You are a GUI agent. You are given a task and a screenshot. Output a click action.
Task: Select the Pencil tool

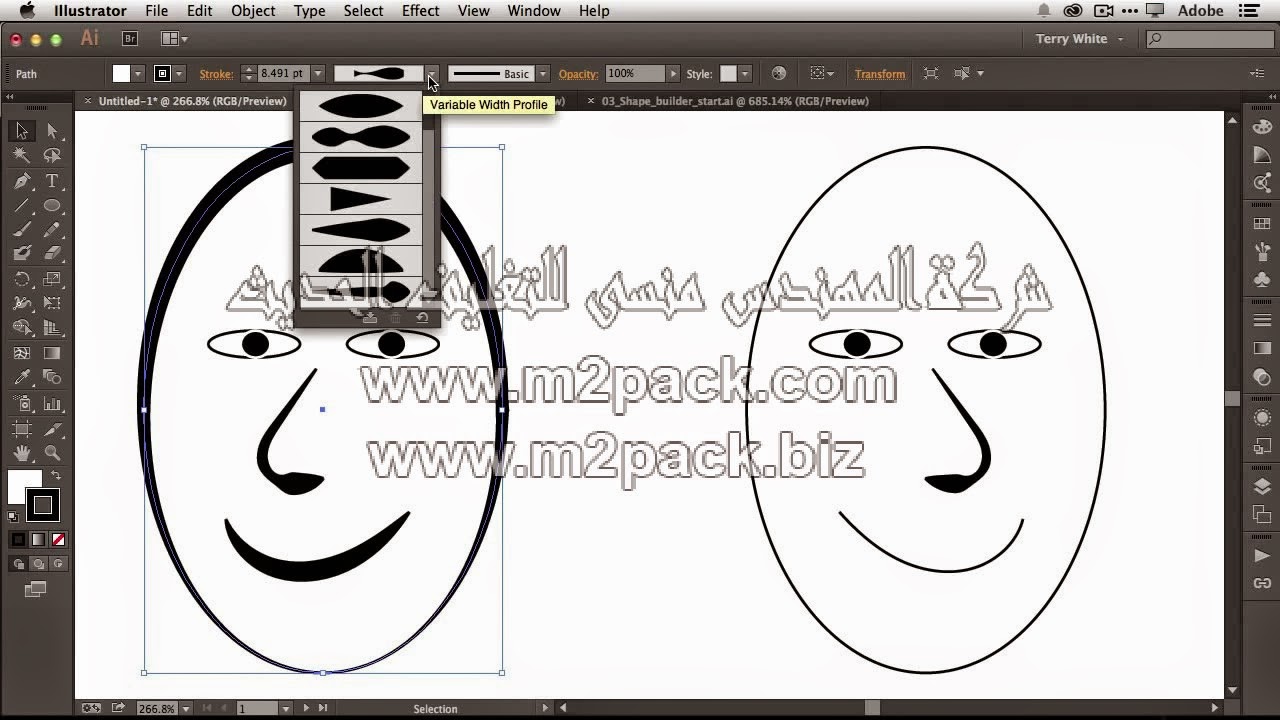pyautogui.click(x=52, y=230)
